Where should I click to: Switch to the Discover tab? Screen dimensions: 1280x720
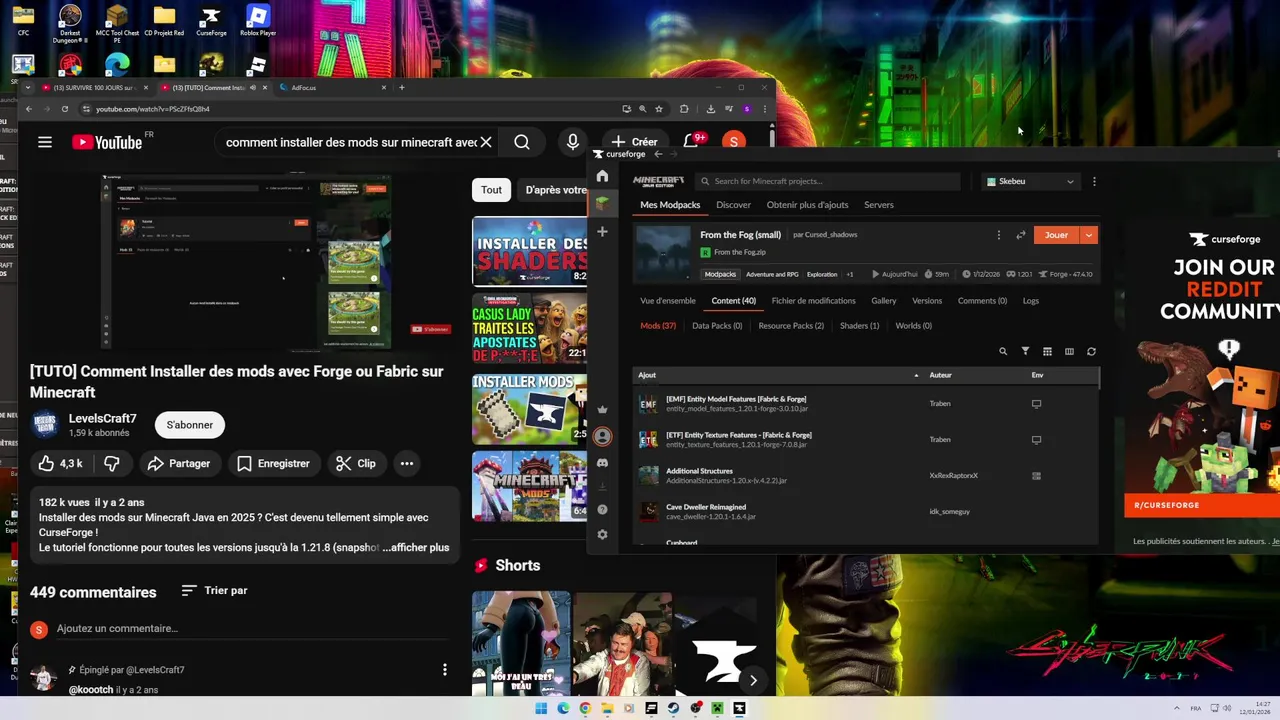tap(733, 205)
